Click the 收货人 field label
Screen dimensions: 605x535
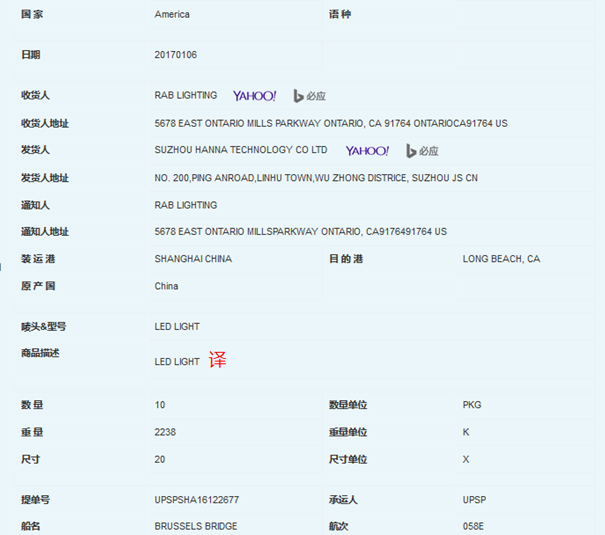[35, 95]
